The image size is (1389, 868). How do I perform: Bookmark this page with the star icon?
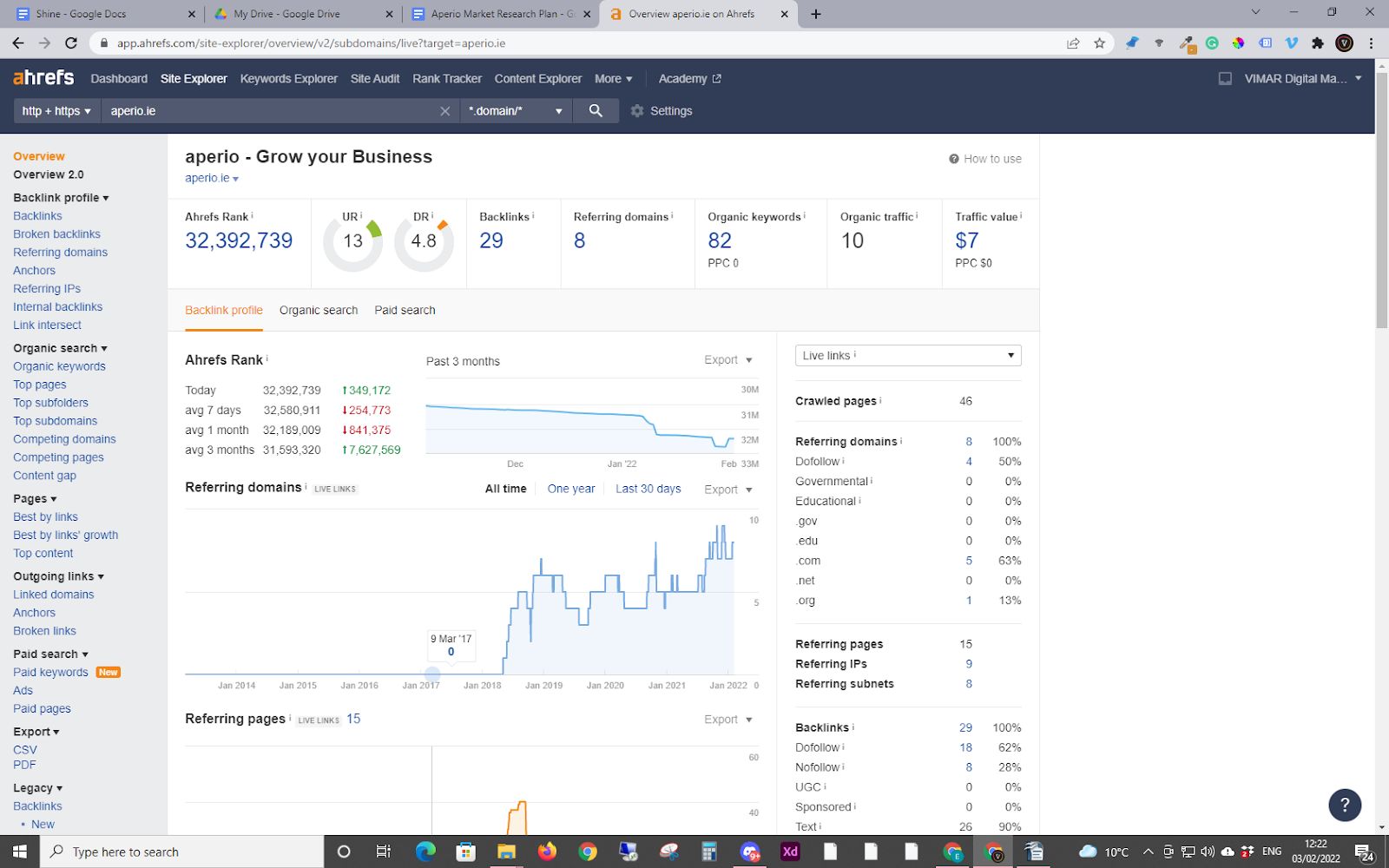(1100, 43)
